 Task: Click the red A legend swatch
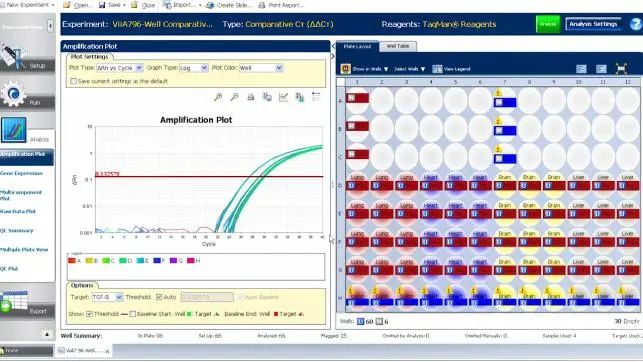pyautogui.click(x=72, y=261)
